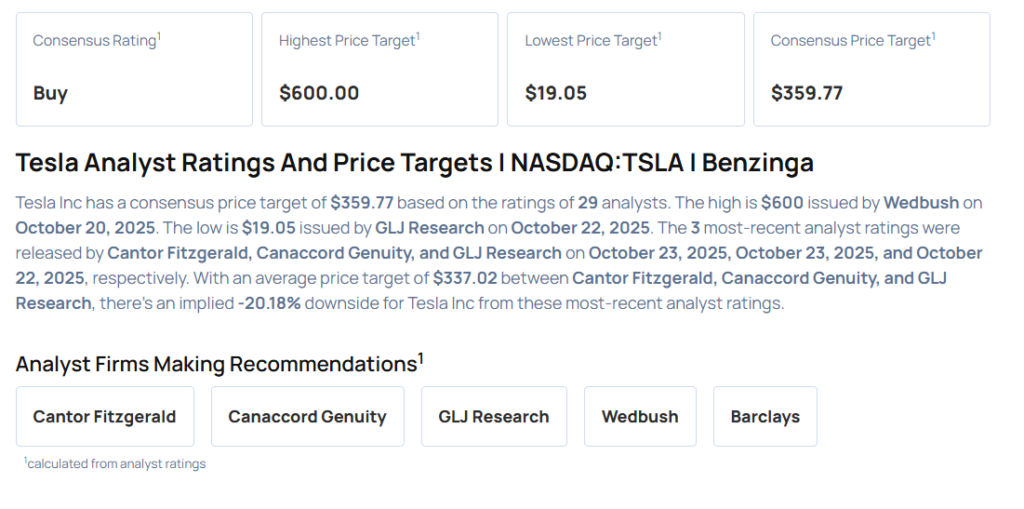The image size is (1024, 509).
Task: Click the Buy rating value
Action: [50, 93]
